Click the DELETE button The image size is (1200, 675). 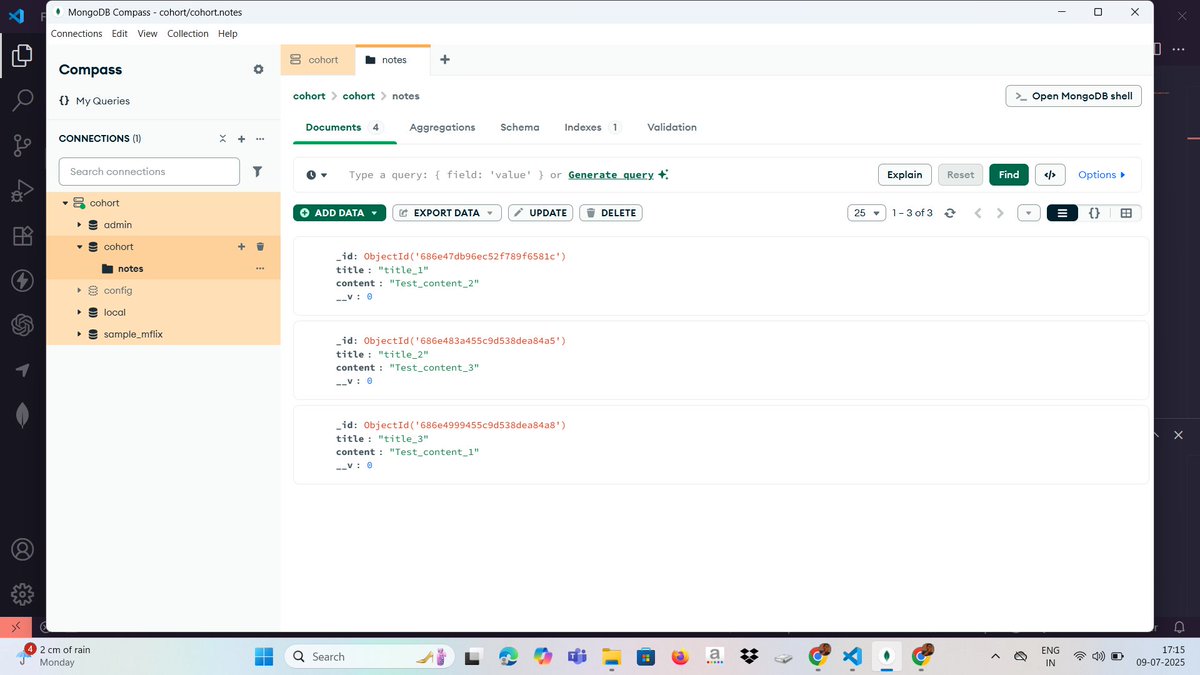point(611,213)
